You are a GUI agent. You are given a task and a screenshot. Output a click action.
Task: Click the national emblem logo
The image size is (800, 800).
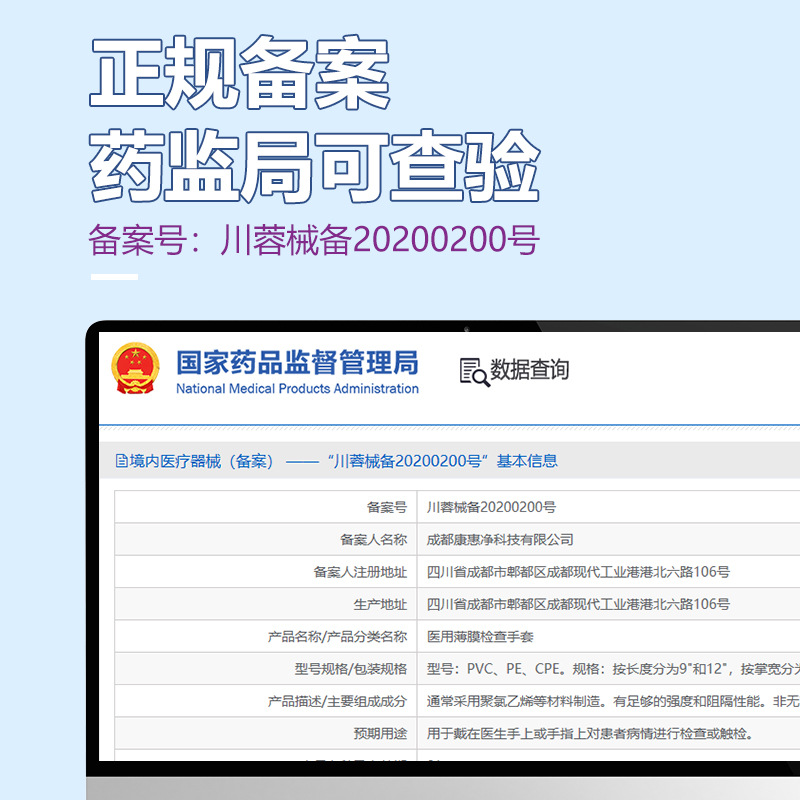click(135, 368)
